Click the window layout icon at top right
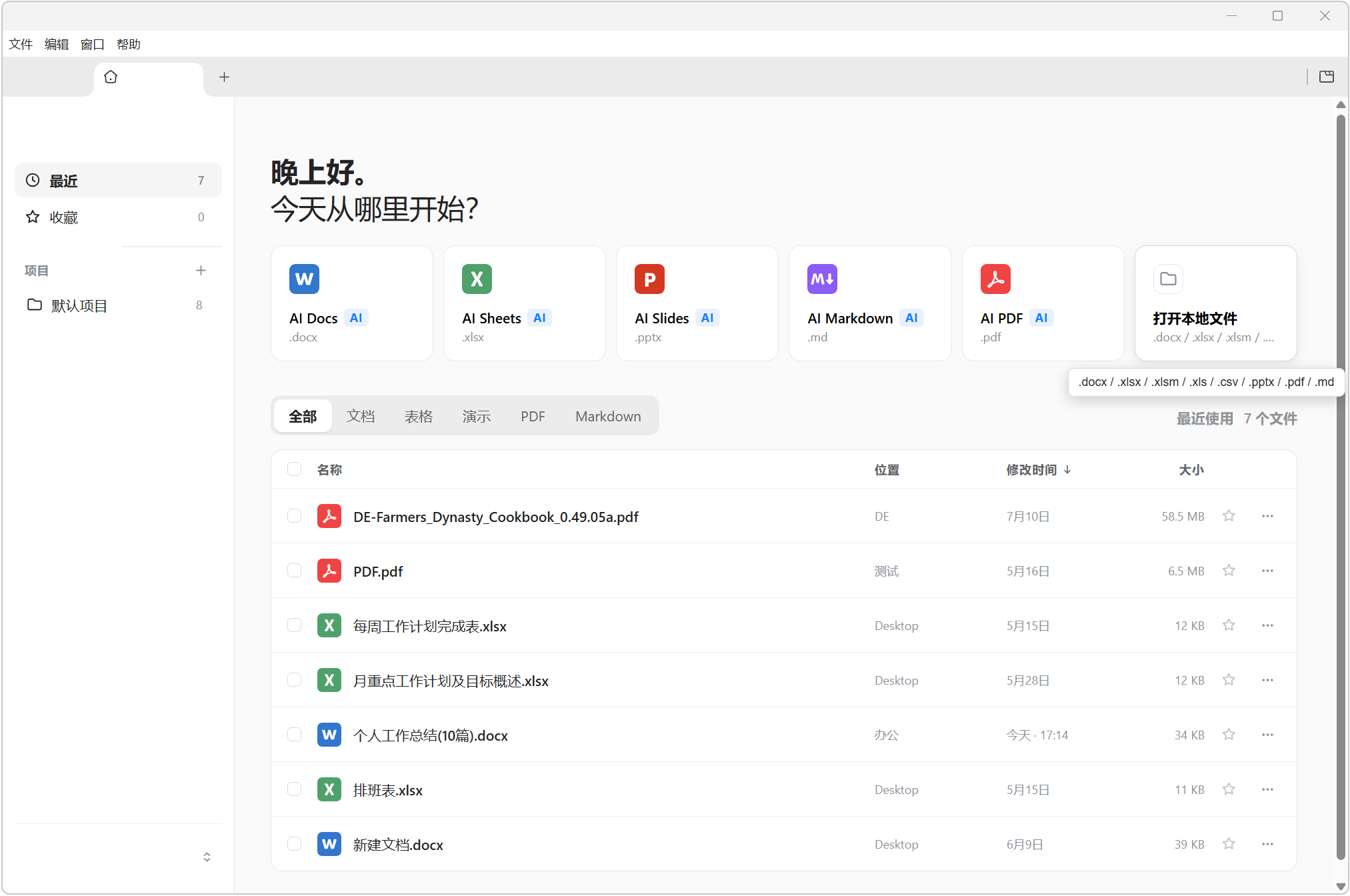The width and height of the screenshot is (1350, 896). [x=1327, y=77]
